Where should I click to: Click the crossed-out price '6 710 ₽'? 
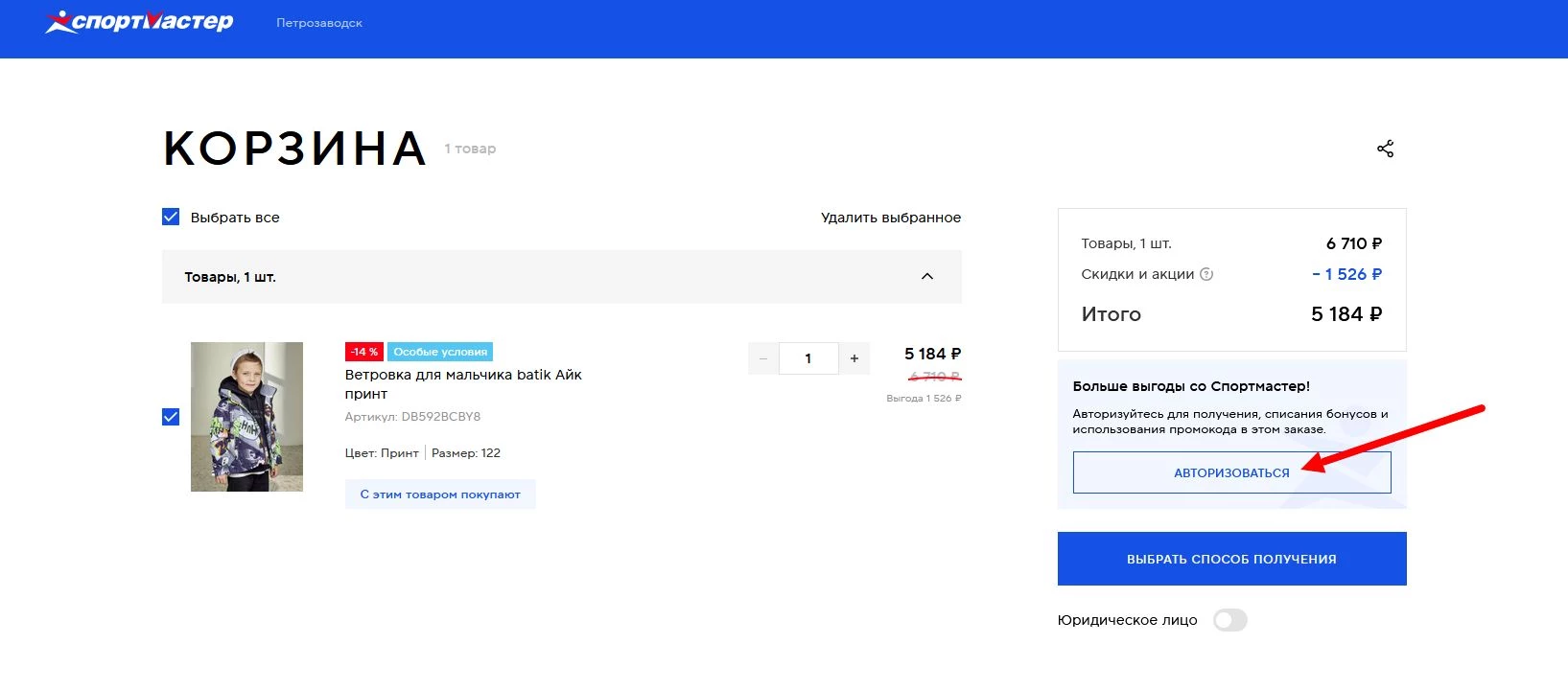pyautogui.click(x=934, y=377)
